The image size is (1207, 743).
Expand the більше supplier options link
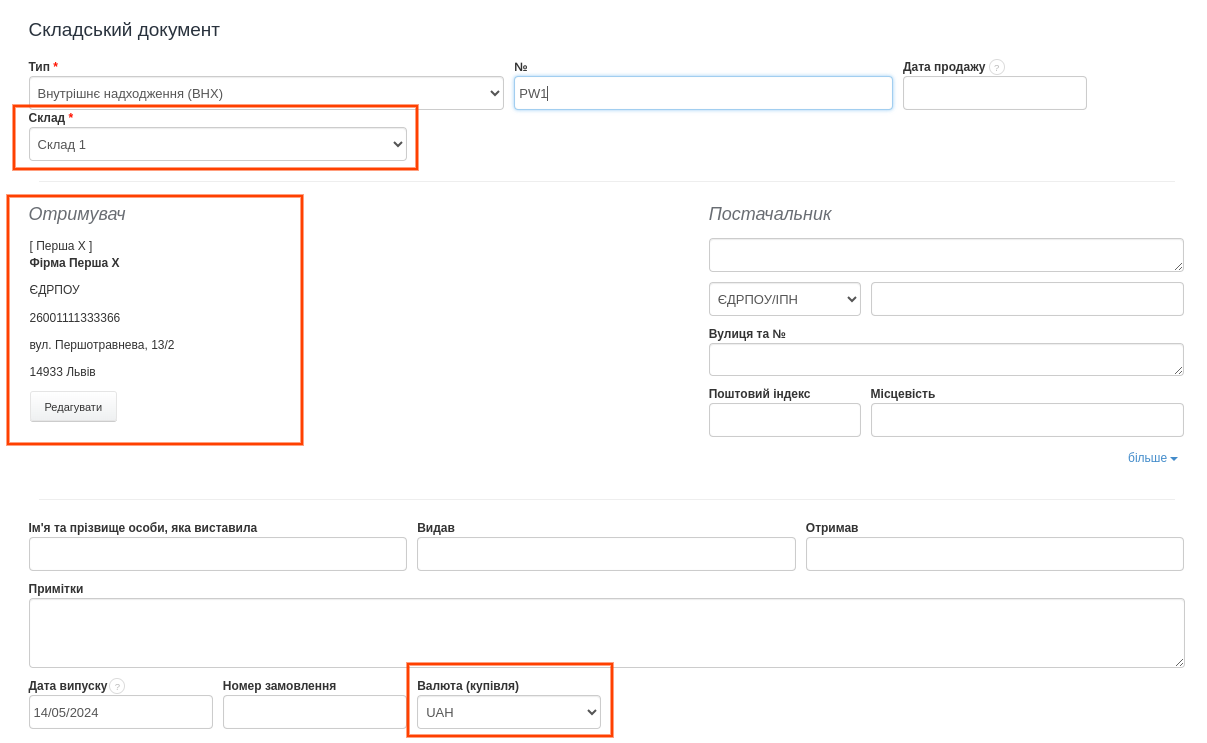[1152, 458]
